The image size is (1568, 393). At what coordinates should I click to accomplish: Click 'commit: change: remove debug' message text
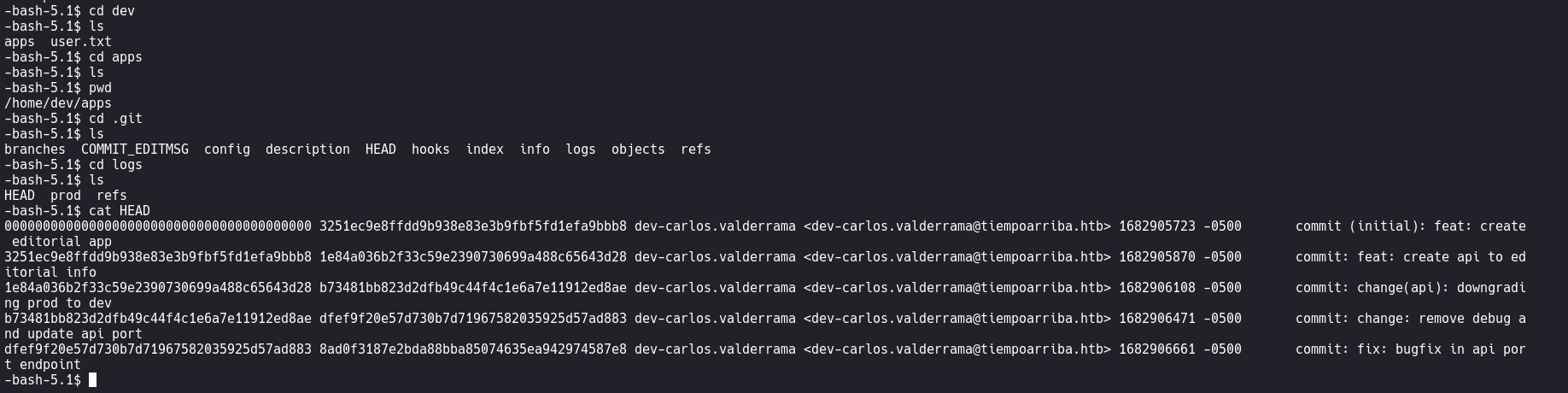point(1403,319)
